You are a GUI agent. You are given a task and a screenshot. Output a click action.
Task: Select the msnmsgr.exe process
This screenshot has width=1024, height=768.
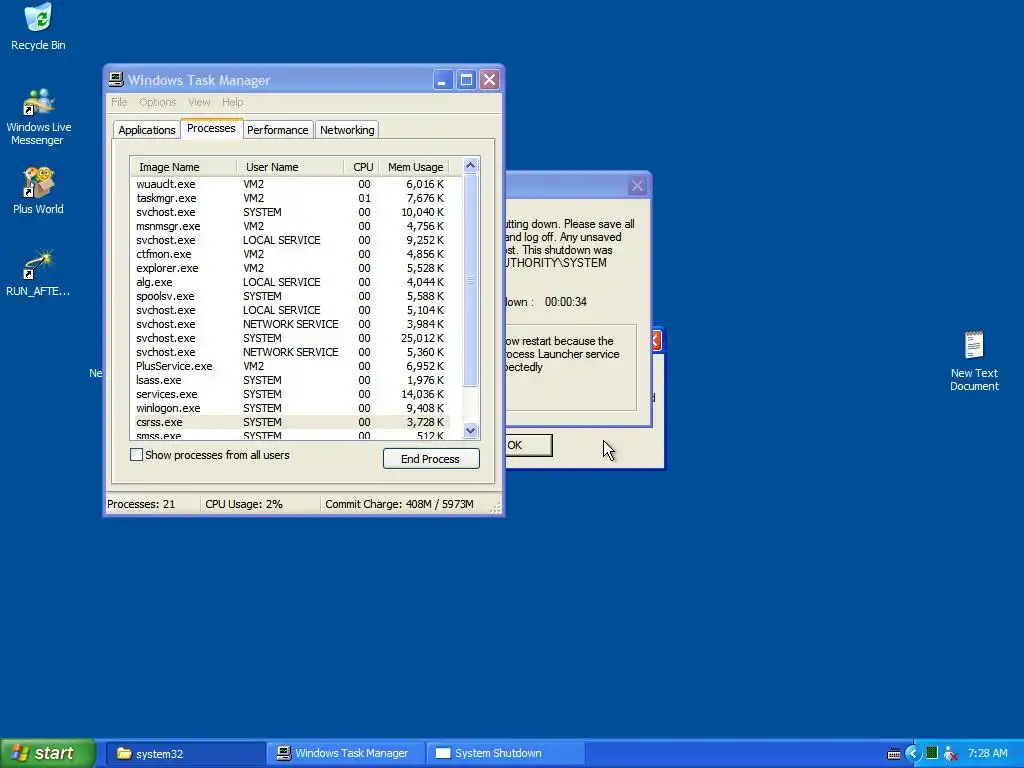click(292, 226)
